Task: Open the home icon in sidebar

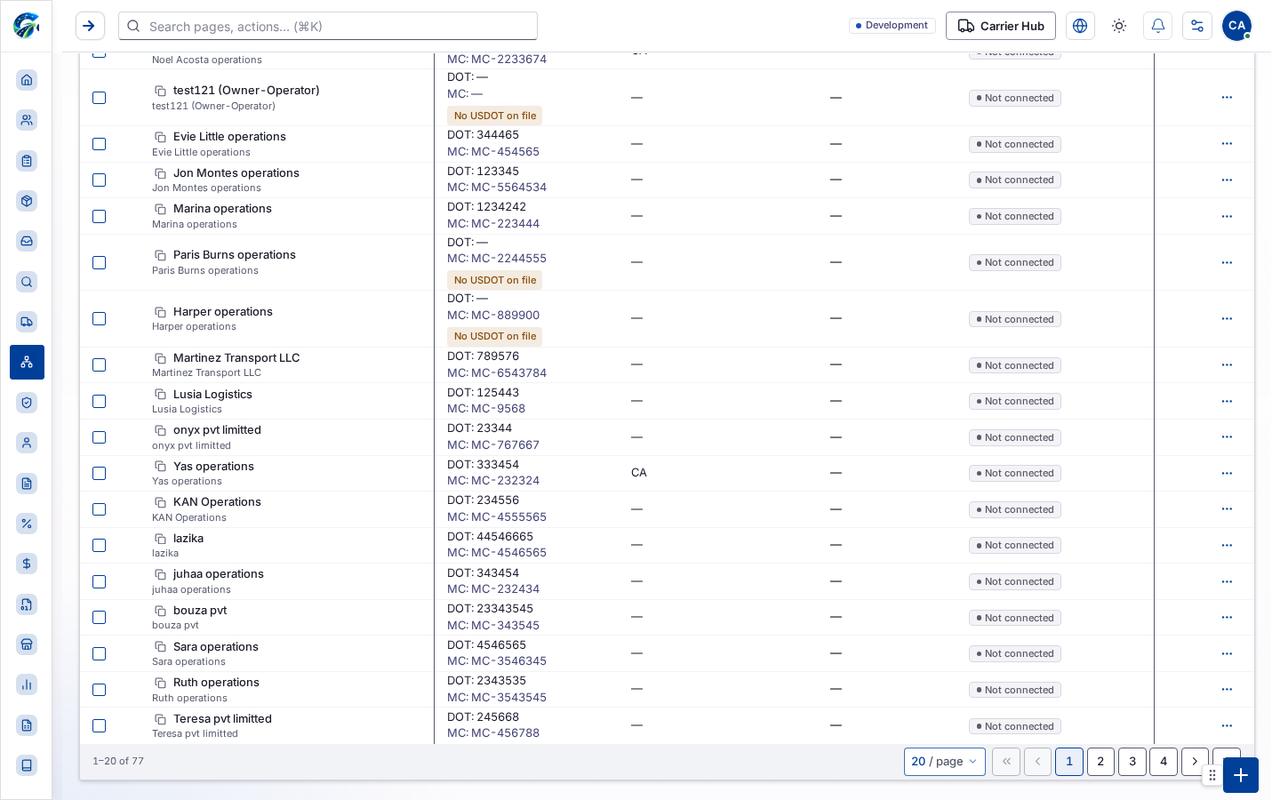Action: pyautogui.click(x=27, y=80)
